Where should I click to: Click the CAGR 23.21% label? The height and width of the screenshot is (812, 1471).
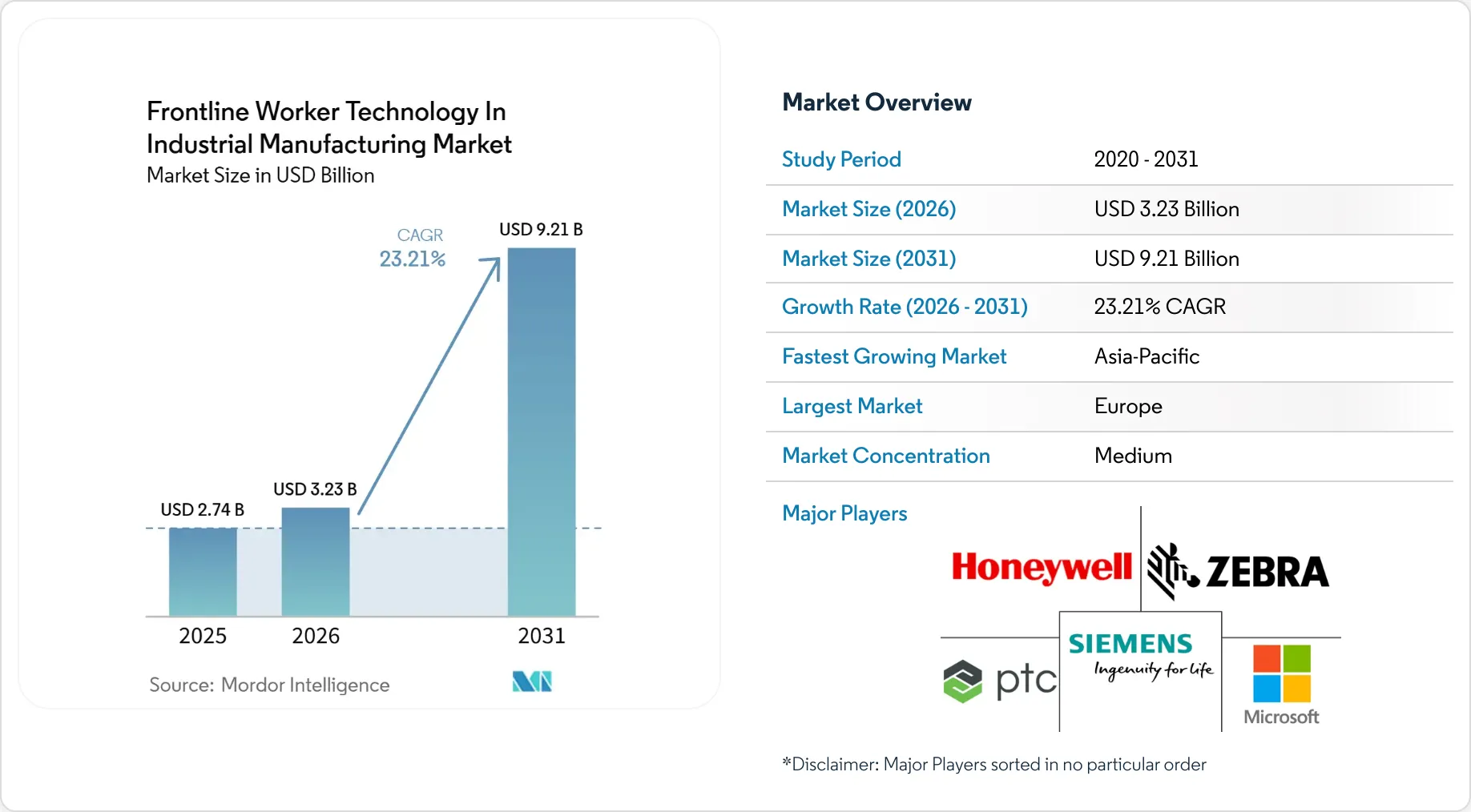point(413,247)
